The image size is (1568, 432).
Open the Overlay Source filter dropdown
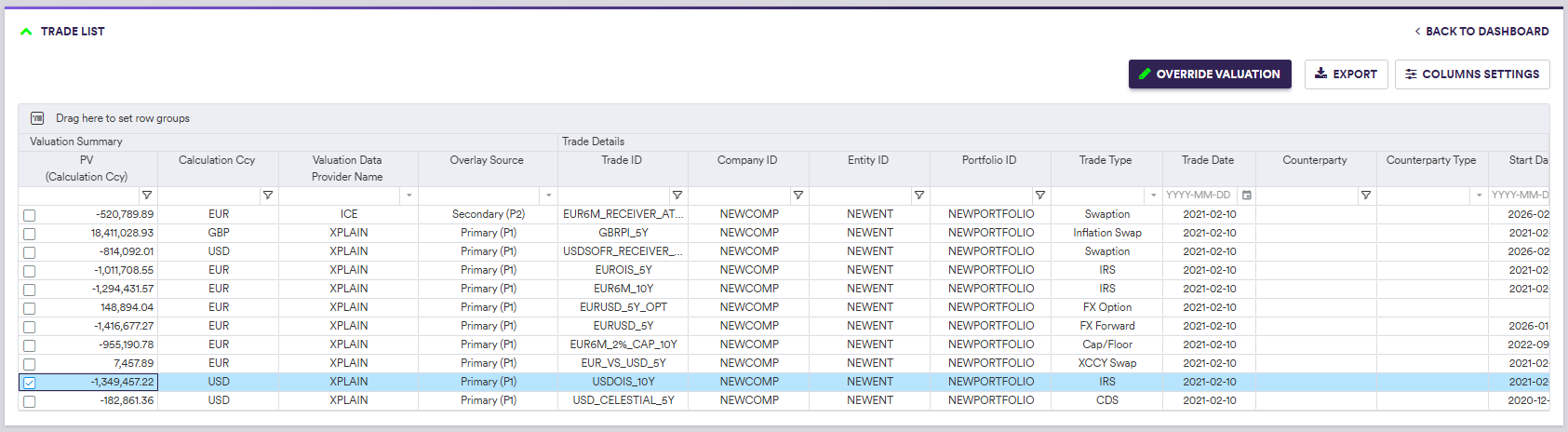tap(548, 196)
